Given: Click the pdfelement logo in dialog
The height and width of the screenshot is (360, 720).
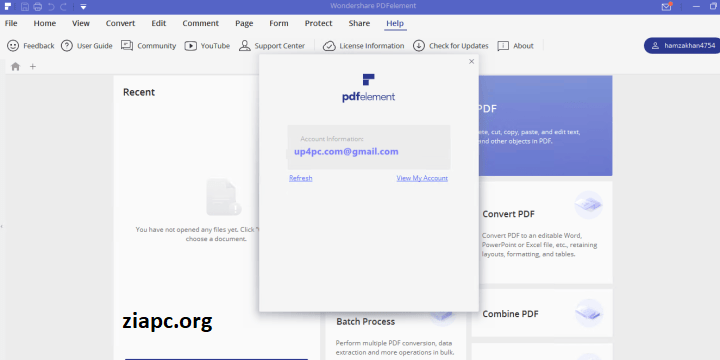Looking at the screenshot, I should (368, 87).
